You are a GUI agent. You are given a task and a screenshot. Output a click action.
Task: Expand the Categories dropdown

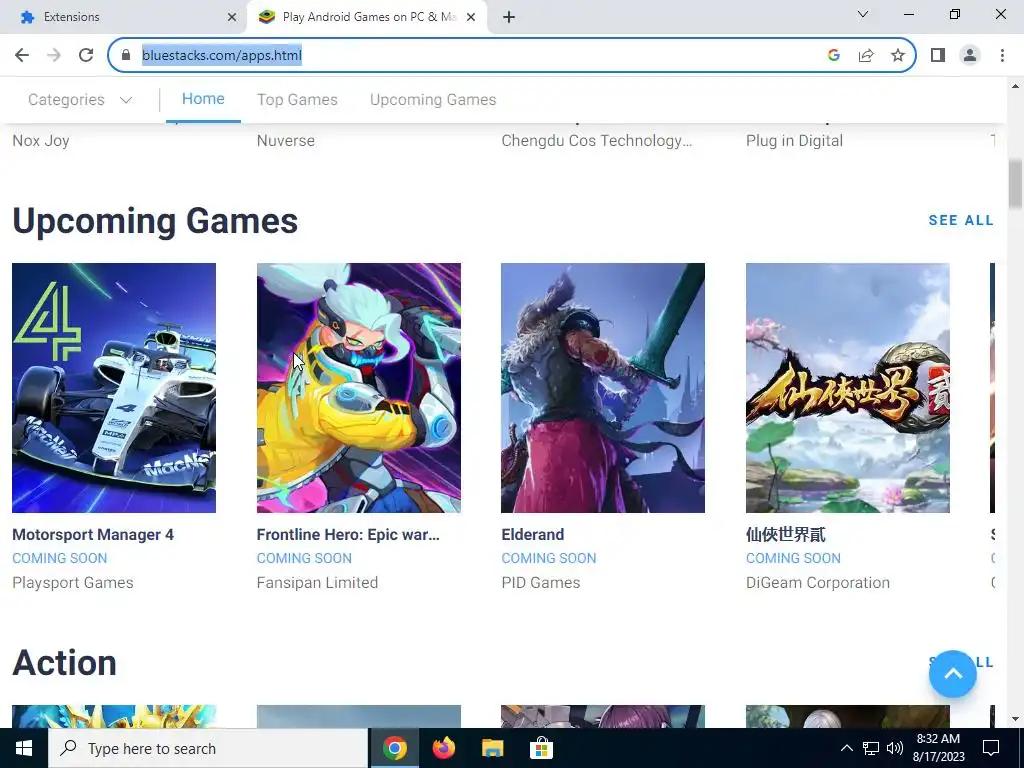(80, 100)
